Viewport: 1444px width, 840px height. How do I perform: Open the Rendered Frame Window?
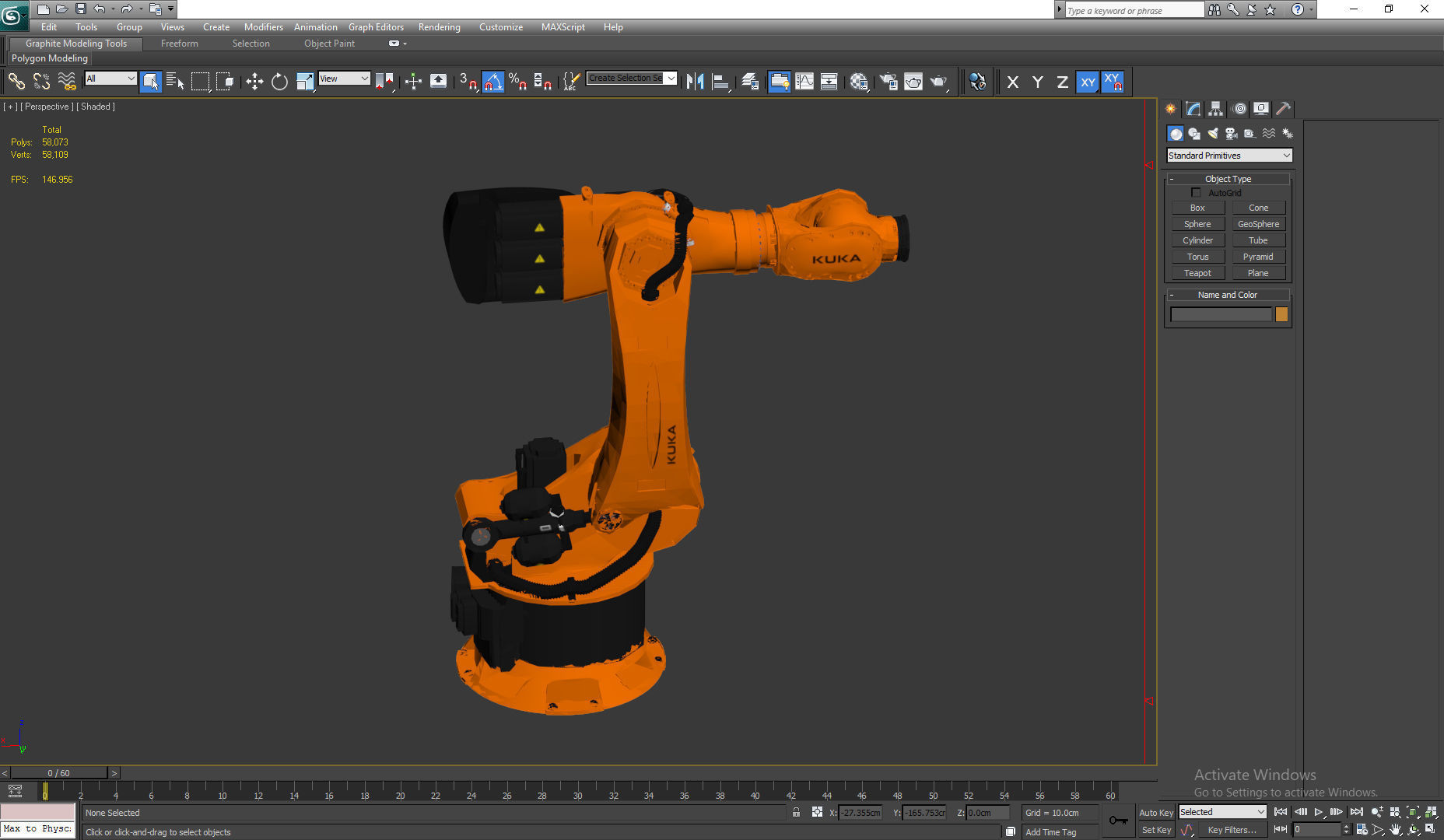pos(913,81)
